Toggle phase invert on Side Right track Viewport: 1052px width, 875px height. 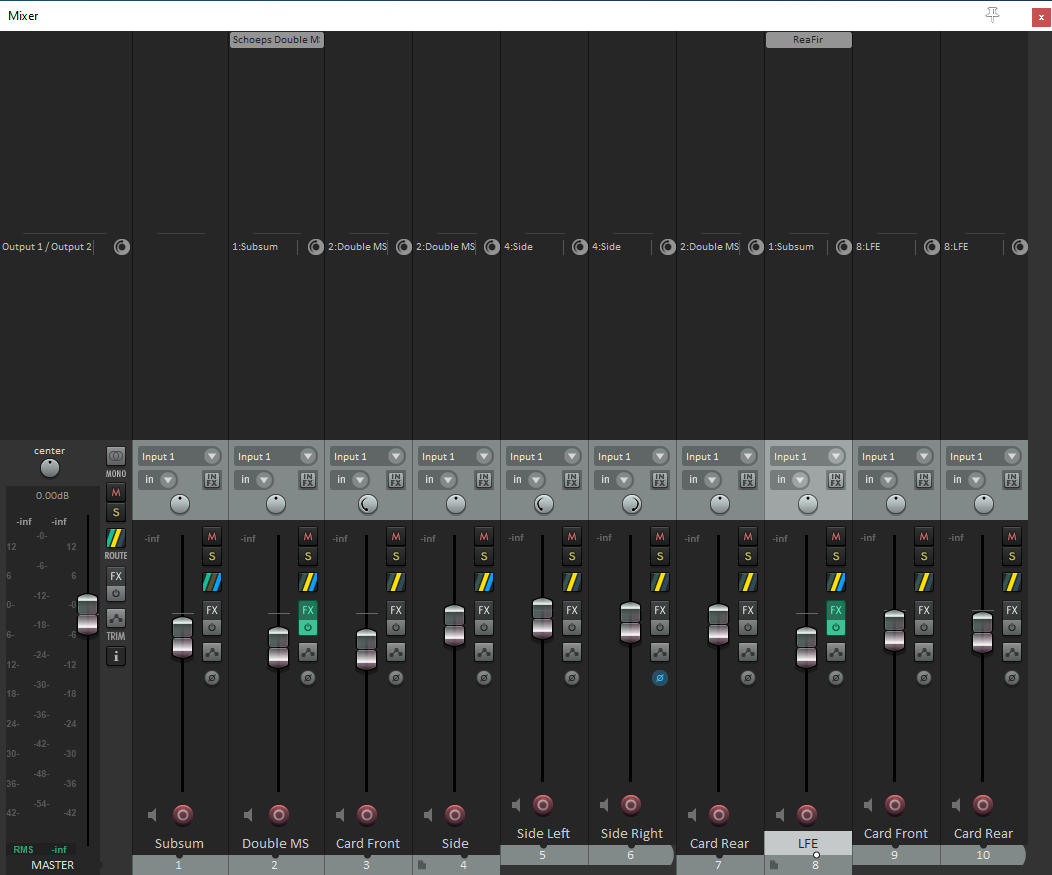click(660, 678)
